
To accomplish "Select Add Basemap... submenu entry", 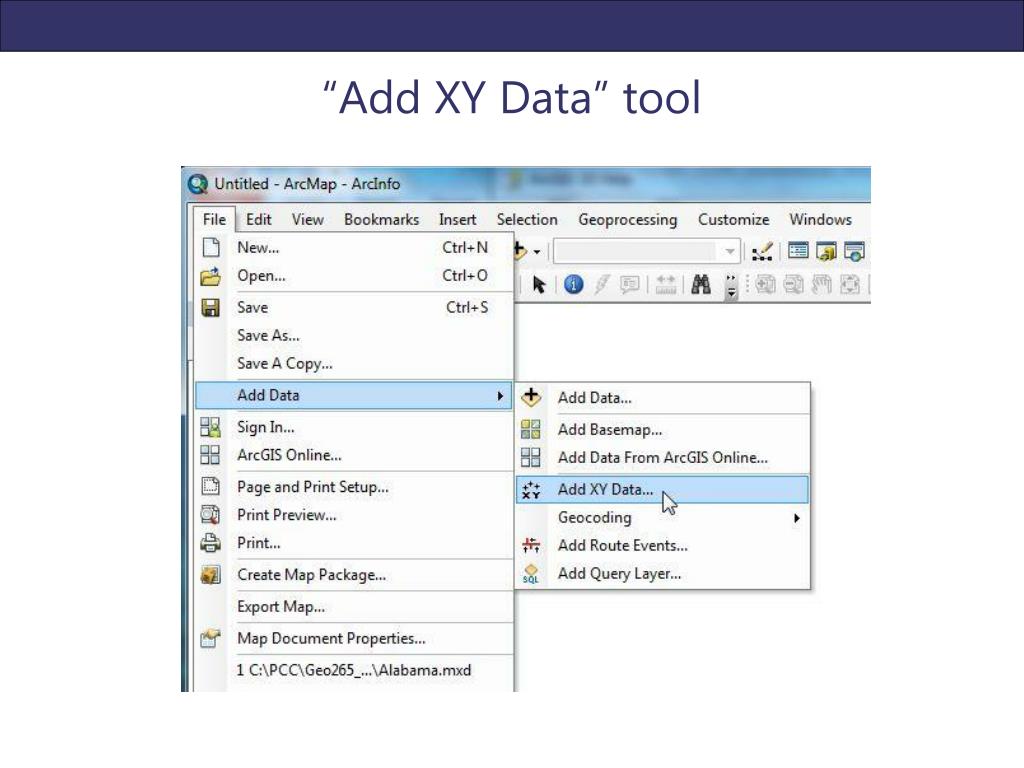I will tap(662, 430).
